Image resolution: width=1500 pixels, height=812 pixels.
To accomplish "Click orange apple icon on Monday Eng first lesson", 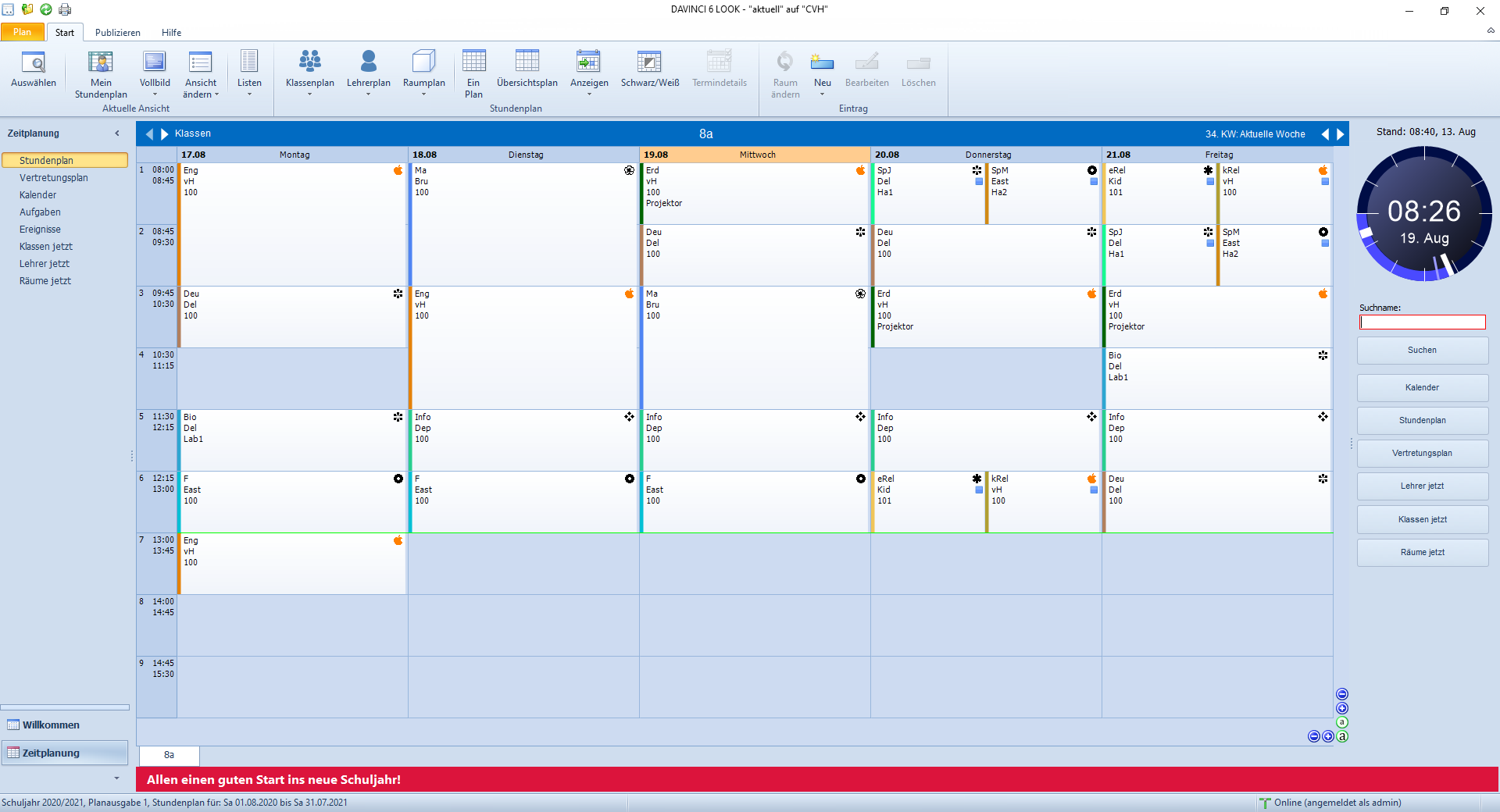I will 398,170.
